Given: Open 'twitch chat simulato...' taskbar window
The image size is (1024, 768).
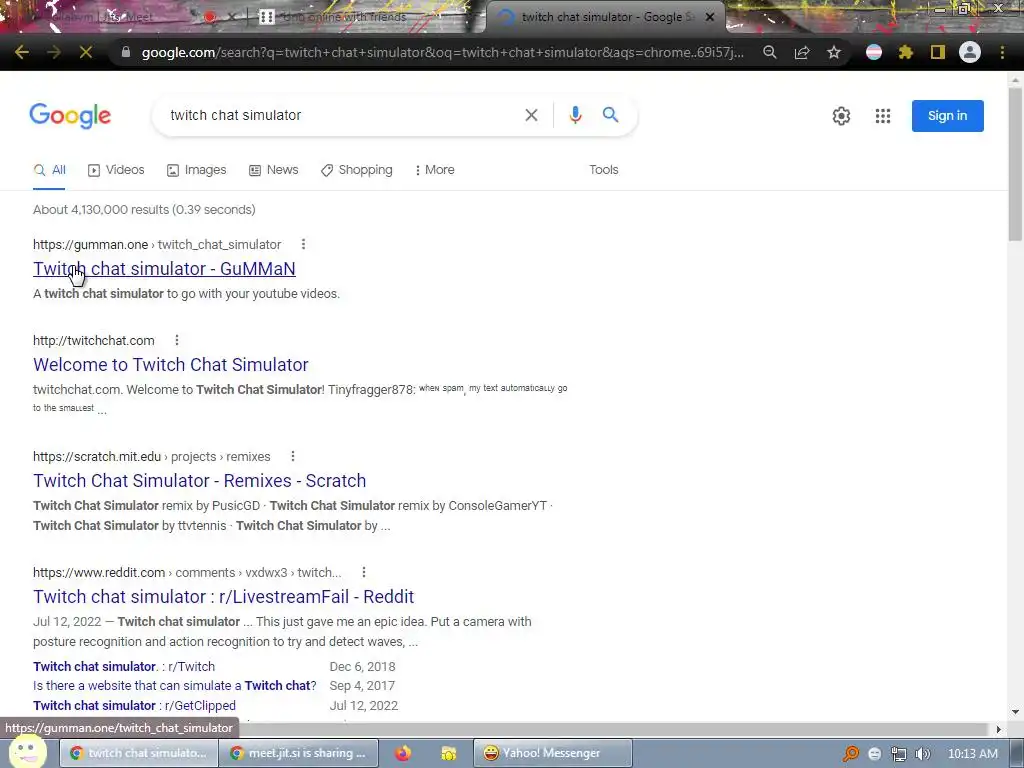Looking at the screenshot, I should pos(139,753).
